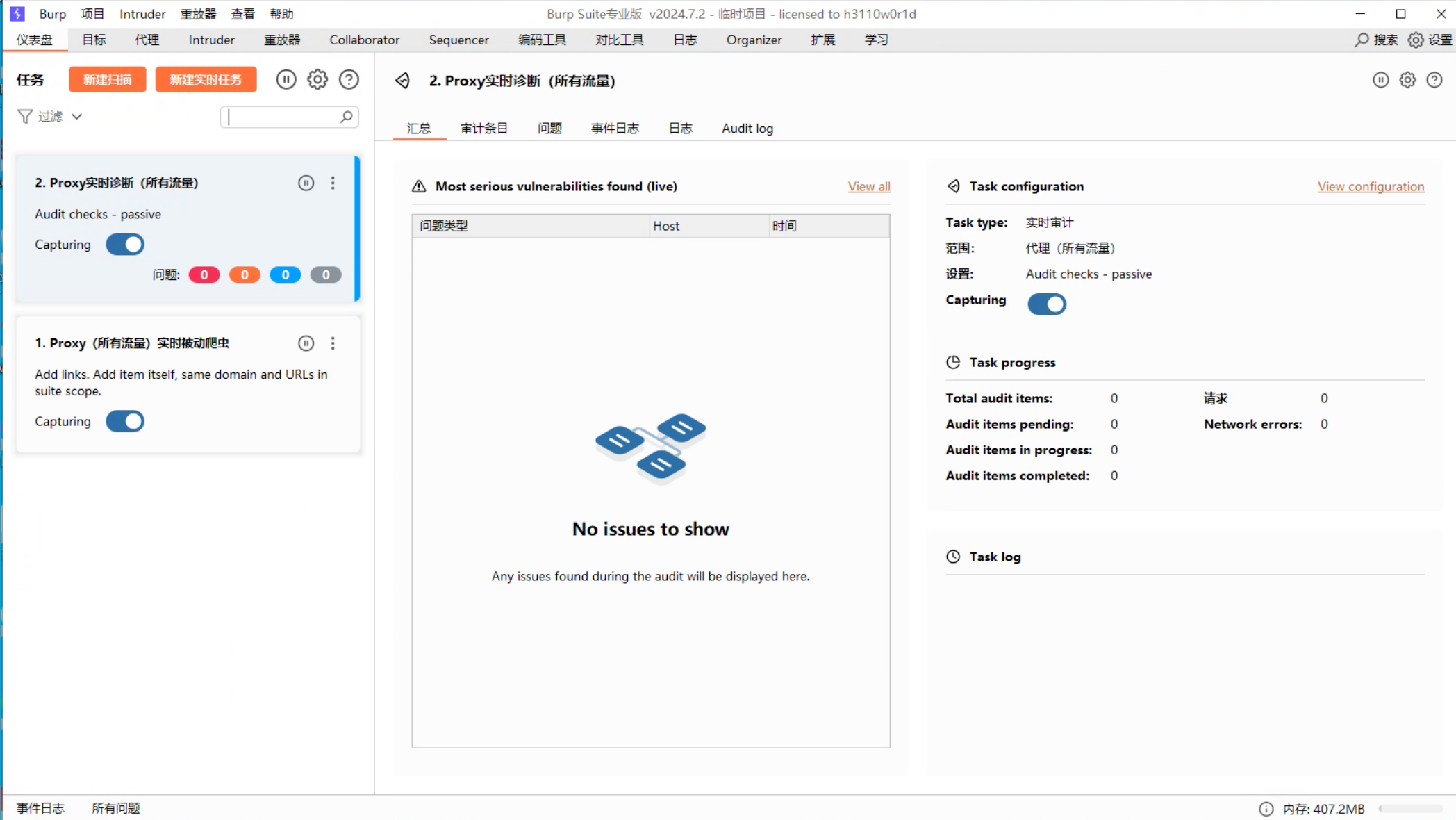Click memory info icon in status bar
This screenshot has width=1456, height=820.
tap(1266, 808)
